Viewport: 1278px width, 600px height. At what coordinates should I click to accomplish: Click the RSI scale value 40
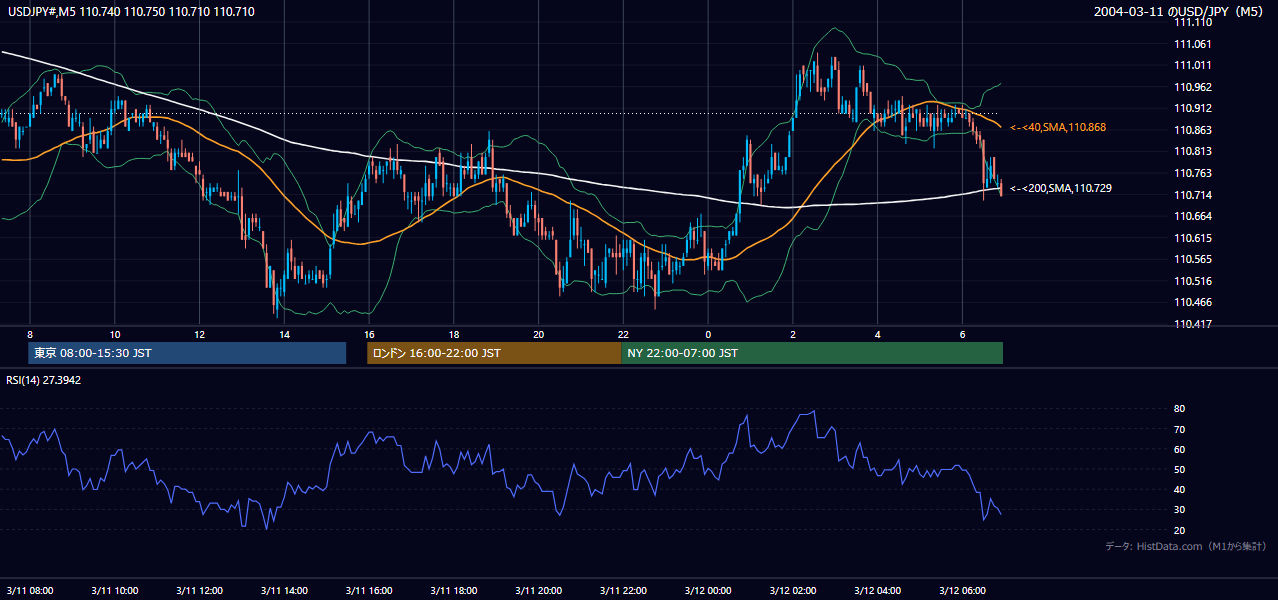(x=1179, y=489)
